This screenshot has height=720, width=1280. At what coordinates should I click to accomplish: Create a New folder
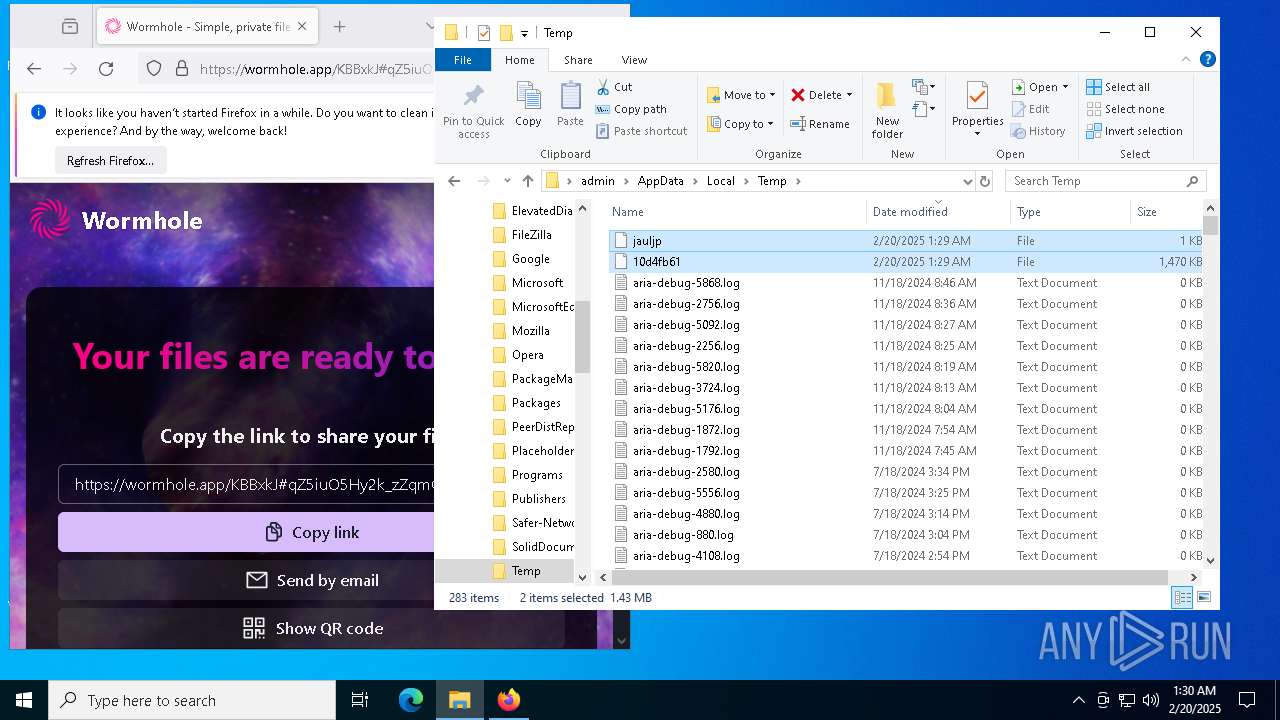[886, 110]
